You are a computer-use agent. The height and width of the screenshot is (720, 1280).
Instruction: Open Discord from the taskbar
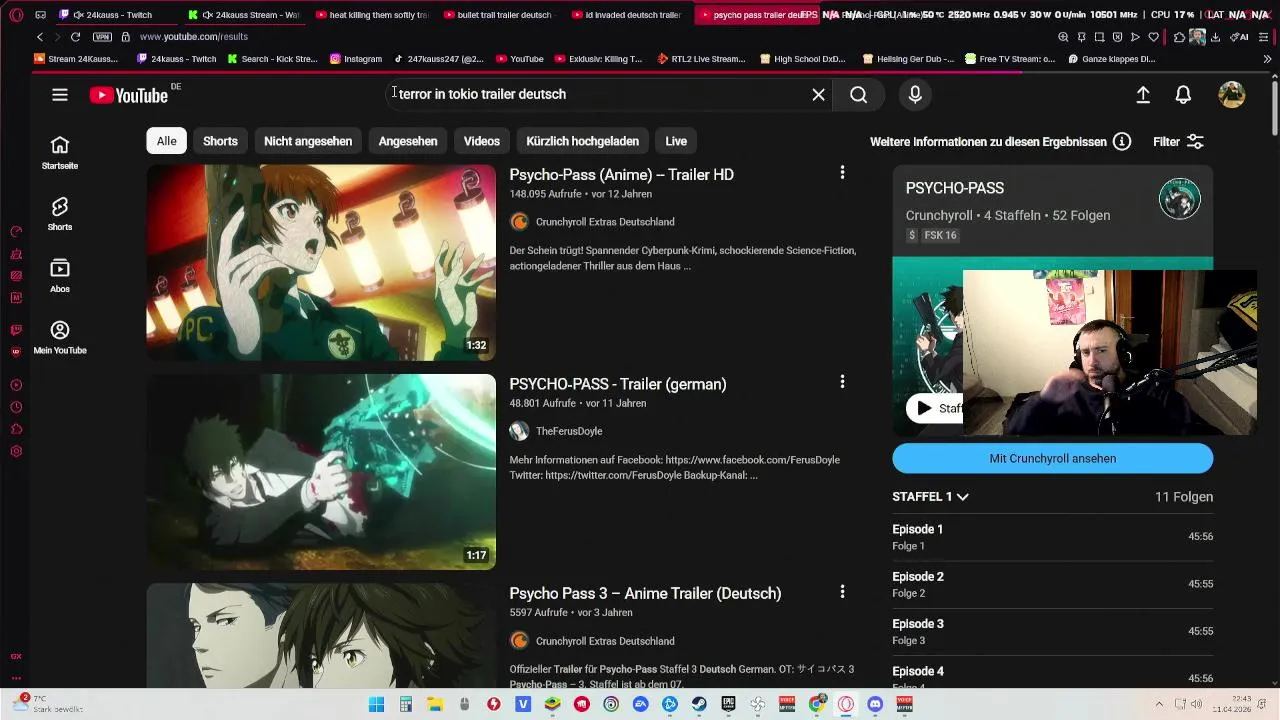[x=875, y=704]
